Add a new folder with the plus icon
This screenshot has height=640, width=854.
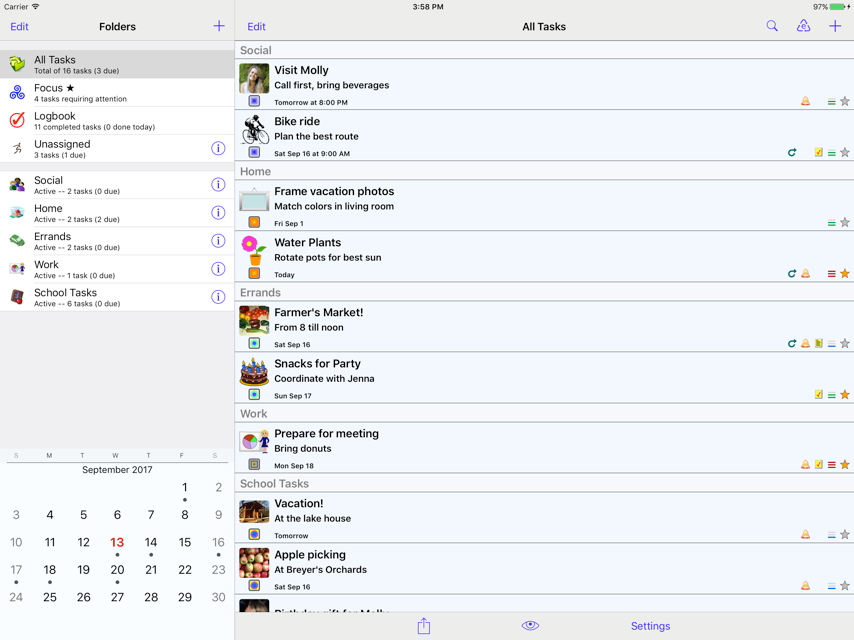219,26
